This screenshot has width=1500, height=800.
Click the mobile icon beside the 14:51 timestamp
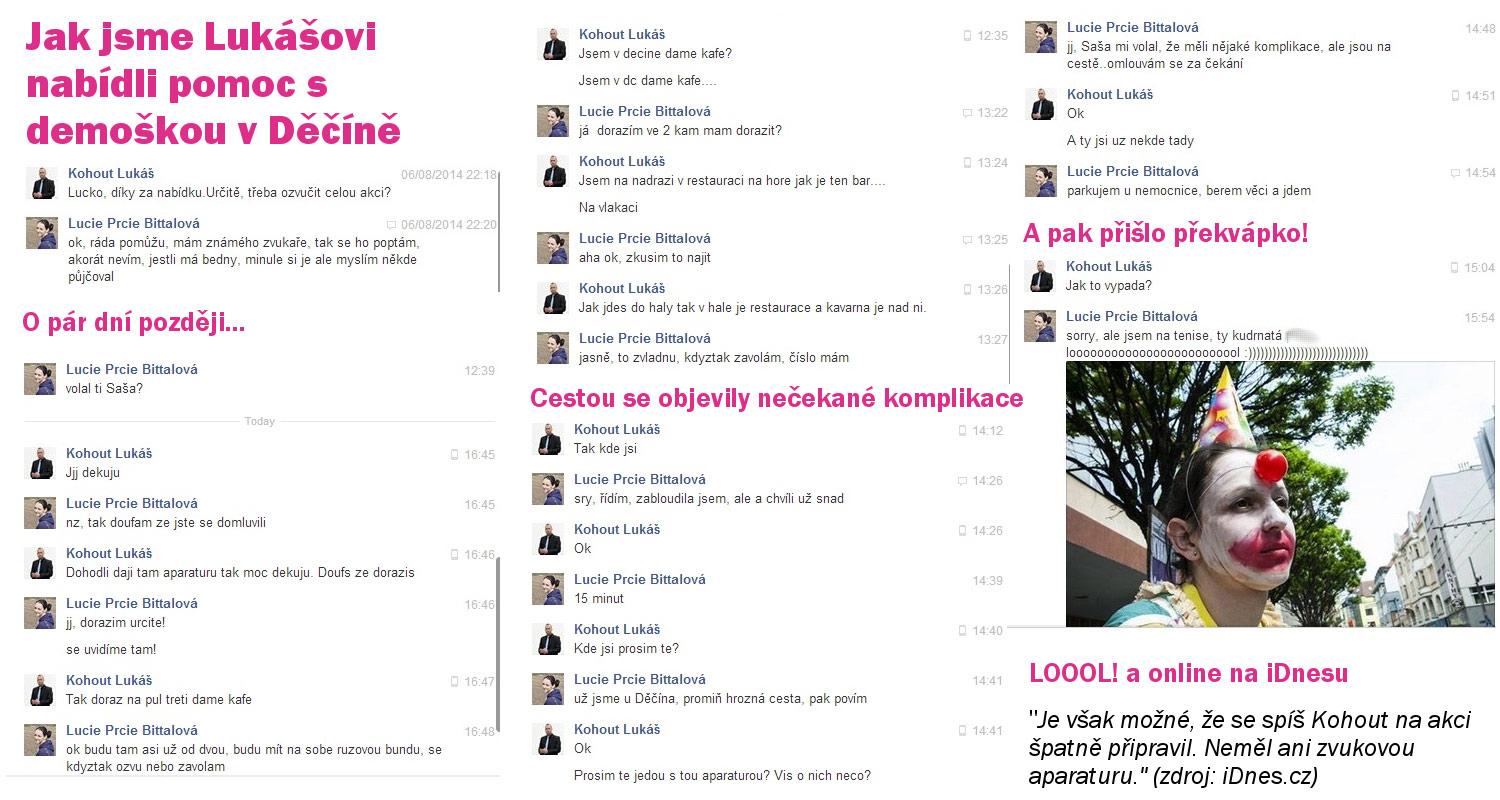(1455, 96)
